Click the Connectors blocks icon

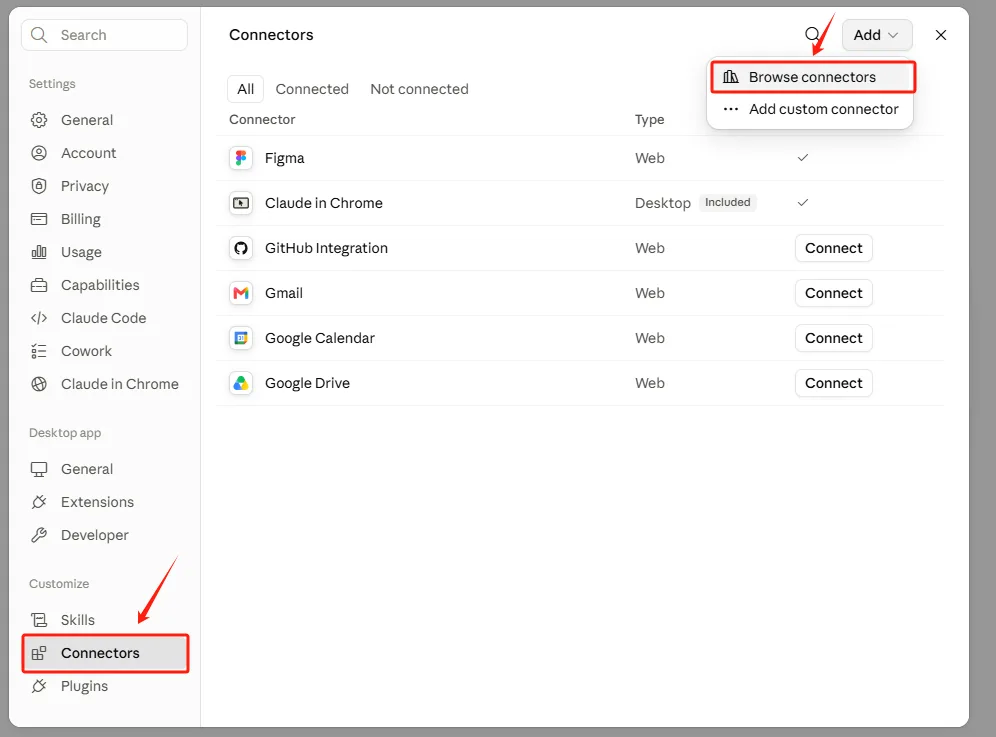pos(39,653)
